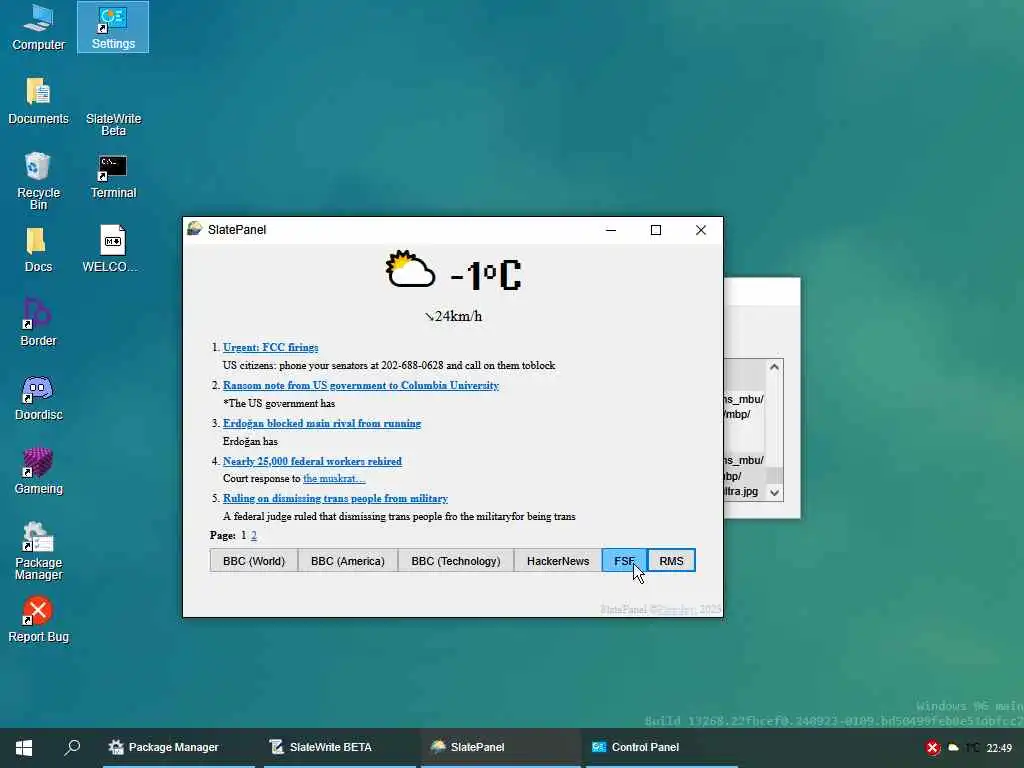Open 'Urgent: FCC firings' article link
The width and height of the screenshot is (1024, 768).
[x=270, y=347]
